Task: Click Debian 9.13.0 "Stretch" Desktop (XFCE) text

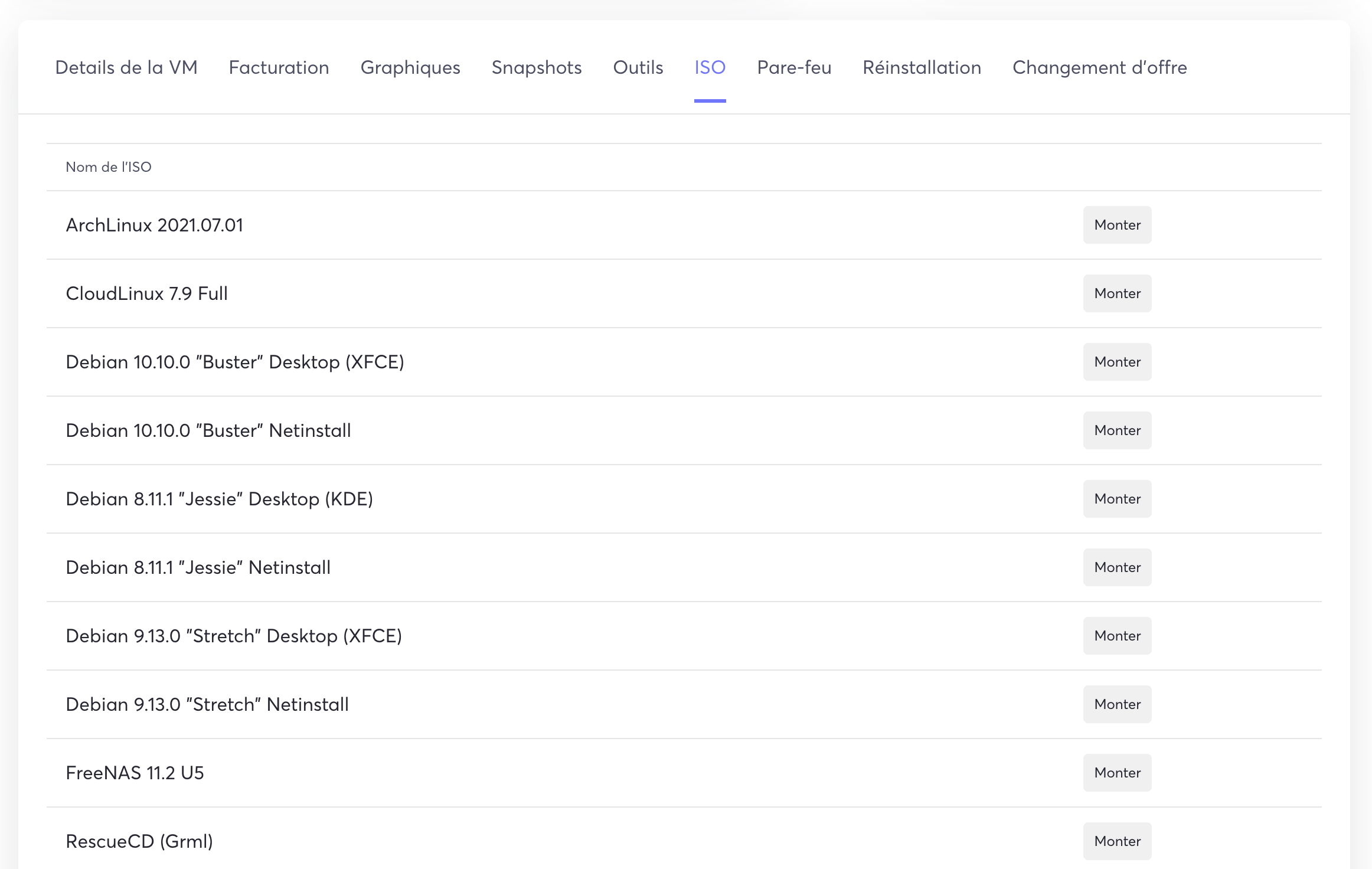Action: 234,636
